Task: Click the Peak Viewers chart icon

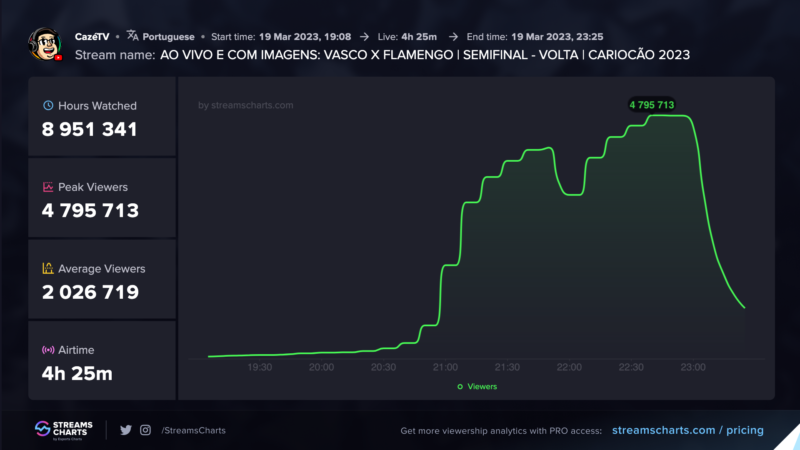Action: point(47,187)
